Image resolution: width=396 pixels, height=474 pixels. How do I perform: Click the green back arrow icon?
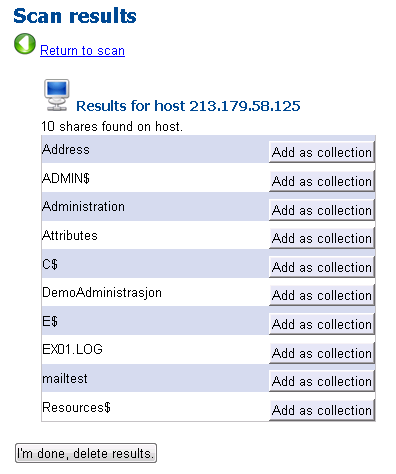25,44
